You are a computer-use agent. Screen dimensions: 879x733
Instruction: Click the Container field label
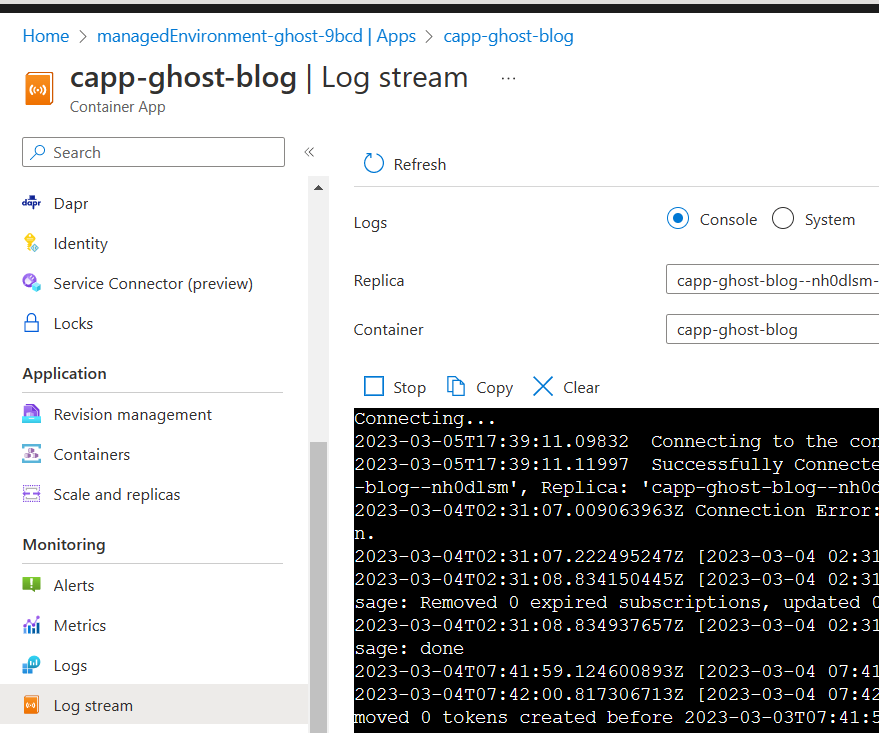click(x=388, y=330)
